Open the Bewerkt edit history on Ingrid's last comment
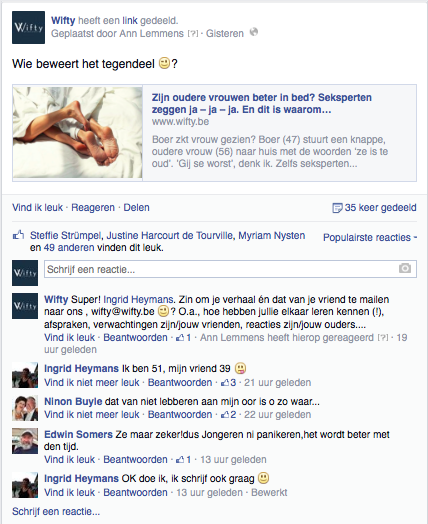The width and height of the screenshot is (428, 524). pos(269,493)
